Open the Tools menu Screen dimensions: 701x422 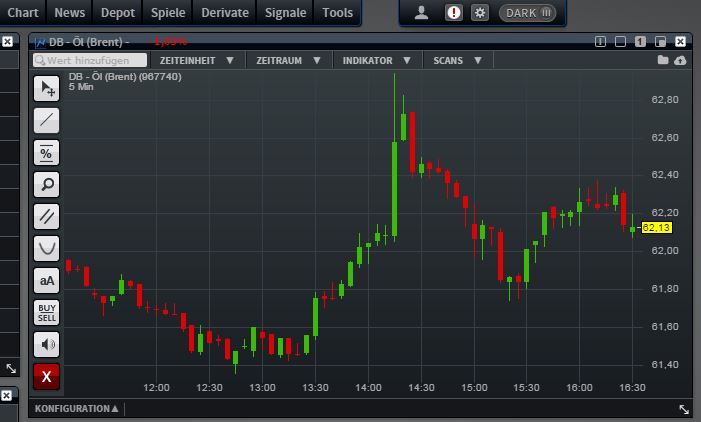[338, 13]
